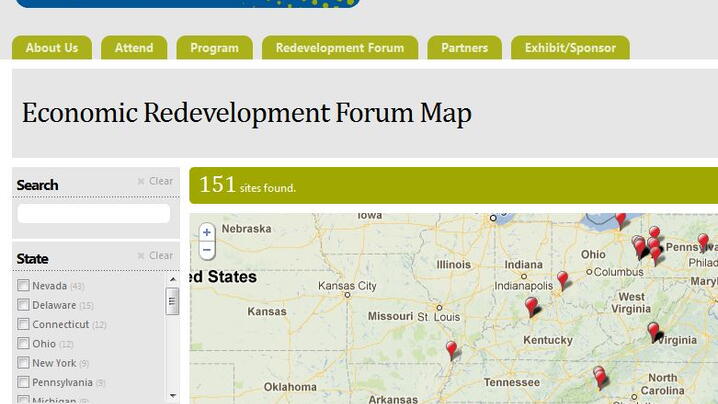Tick the Ohio state checkbox
The image size is (718, 404).
[x=23, y=343]
